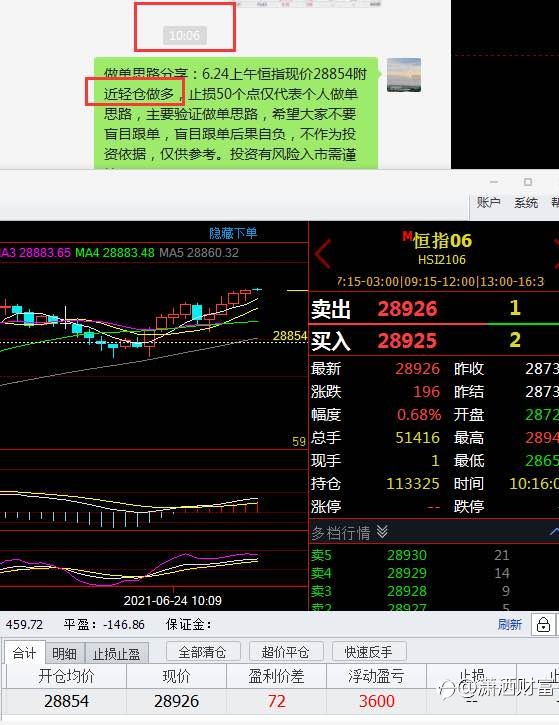Open the 系统 menu
559x725 pixels.
526,203
